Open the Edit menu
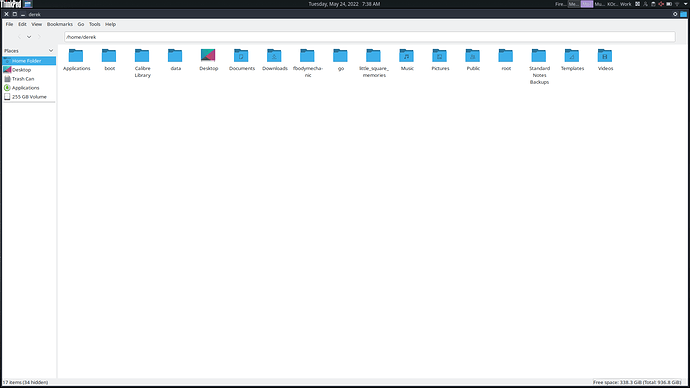690x388 pixels. pyautogui.click(x=22, y=24)
